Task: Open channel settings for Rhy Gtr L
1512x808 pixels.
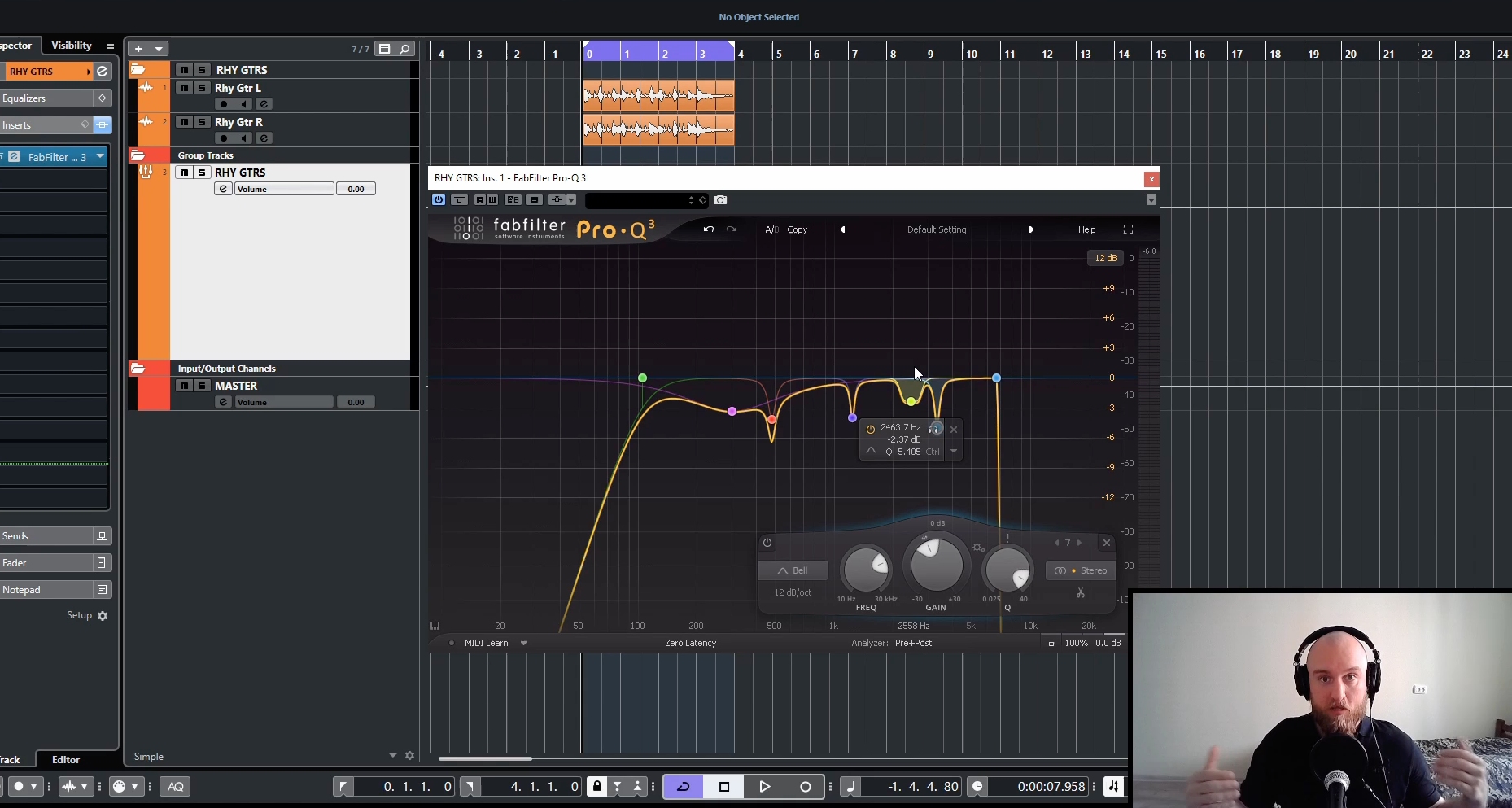Action: coord(264,104)
